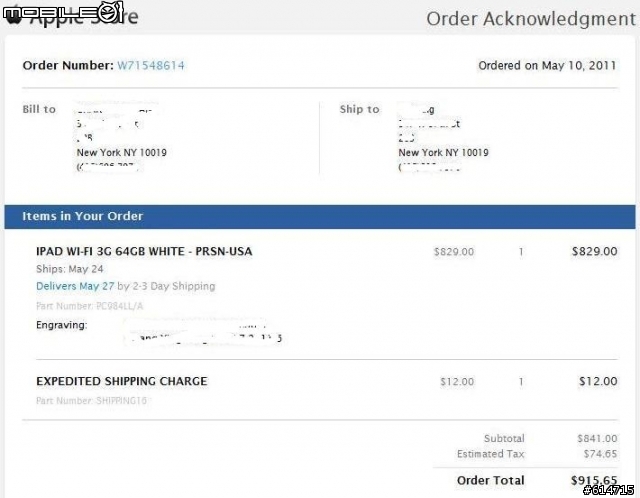Click the Order Acknowledgment heading
Screen dimensions: 640x498
click(531, 19)
